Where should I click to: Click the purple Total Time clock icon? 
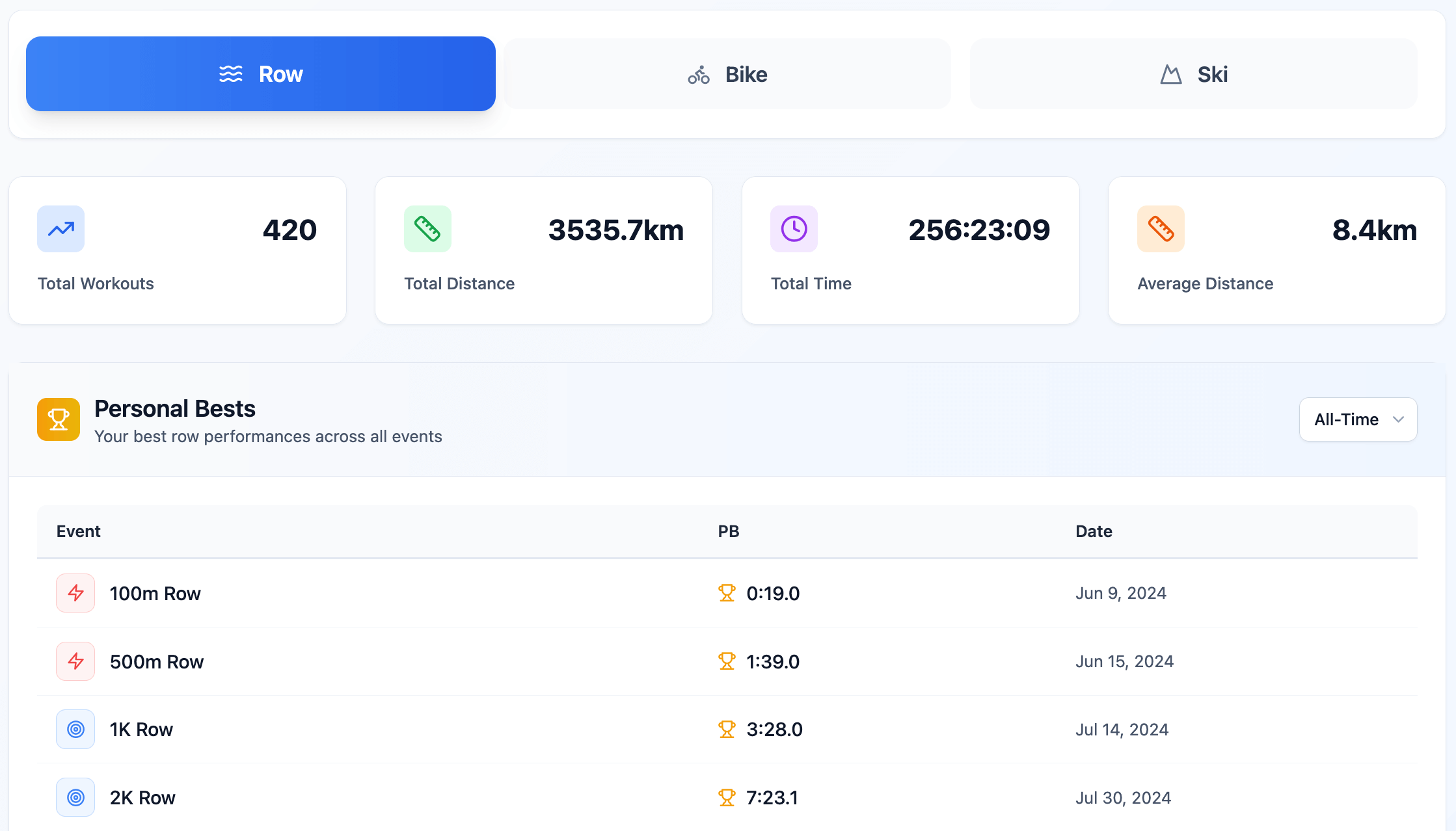(794, 229)
